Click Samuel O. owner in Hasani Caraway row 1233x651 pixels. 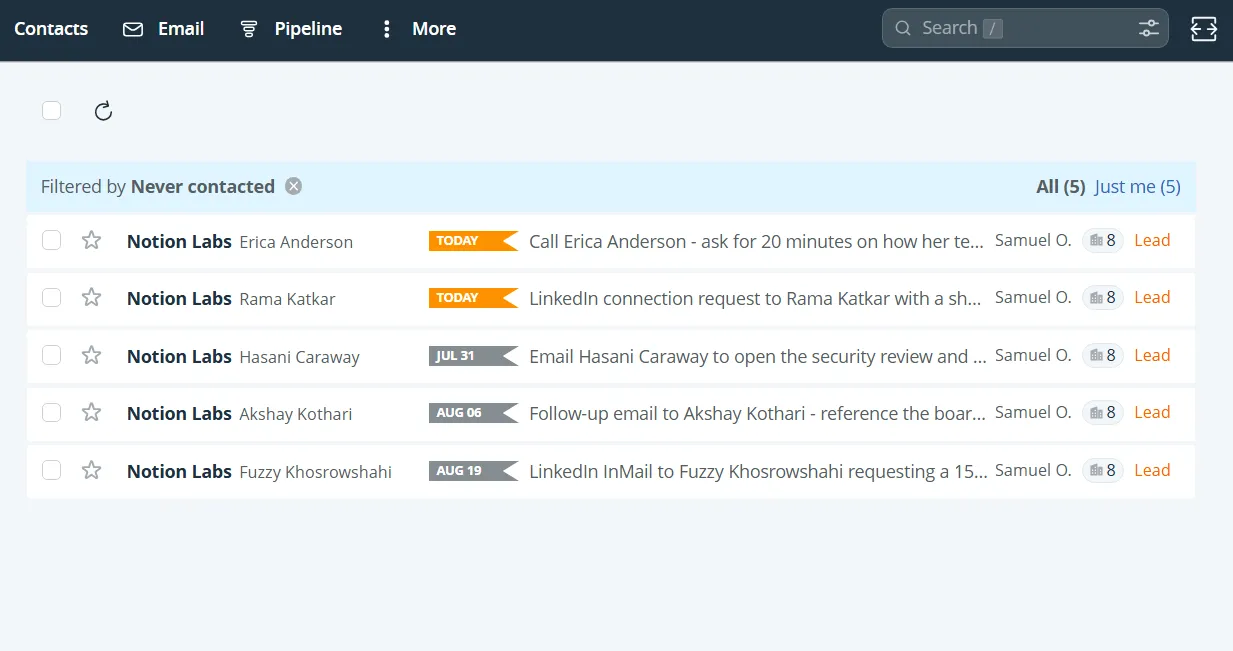coord(1033,355)
